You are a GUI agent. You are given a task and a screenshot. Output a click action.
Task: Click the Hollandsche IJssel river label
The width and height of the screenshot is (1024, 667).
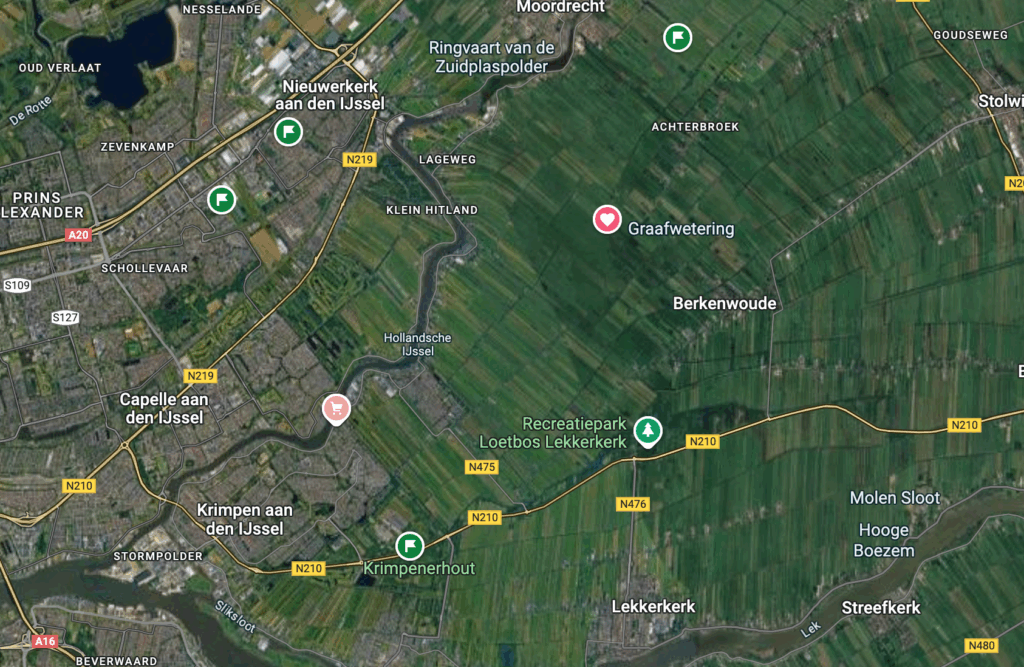coord(417,344)
